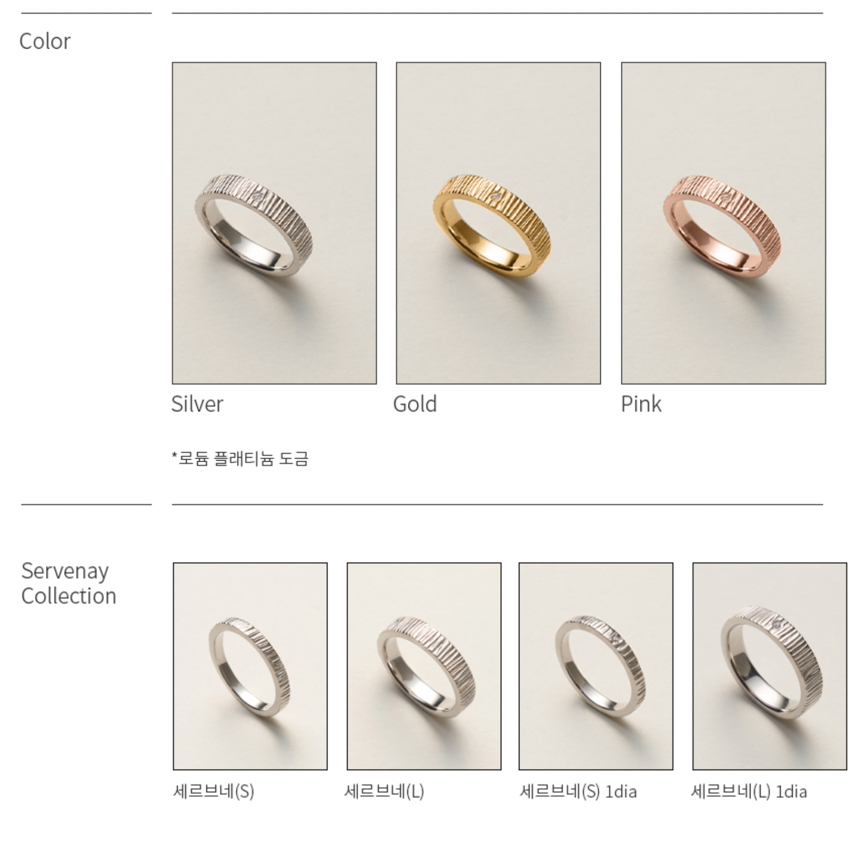The height and width of the screenshot is (860, 860).
Task: Click the Servenay Collection heading
Action: tap(69, 583)
